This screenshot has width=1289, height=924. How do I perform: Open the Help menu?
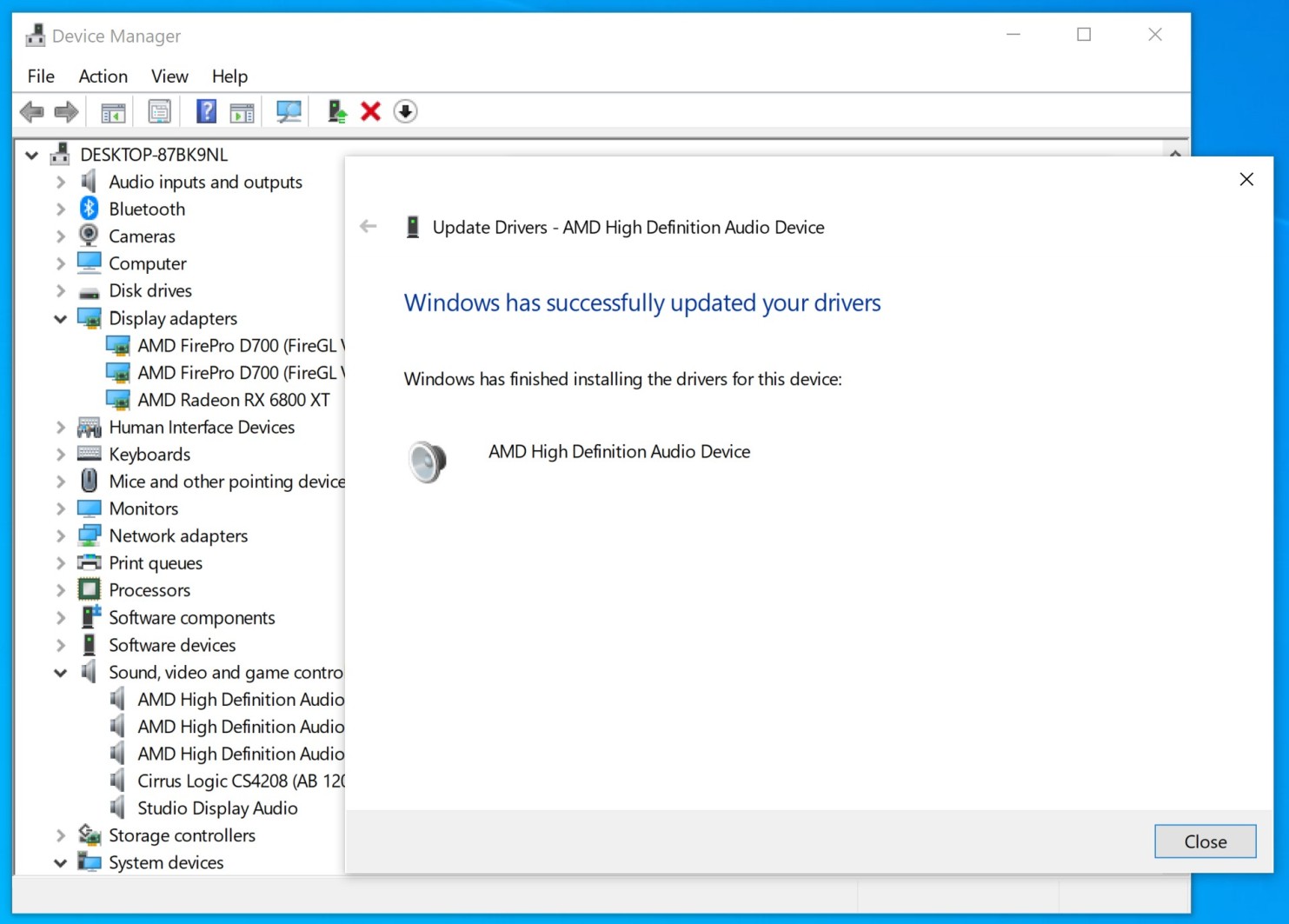click(x=229, y=76)
